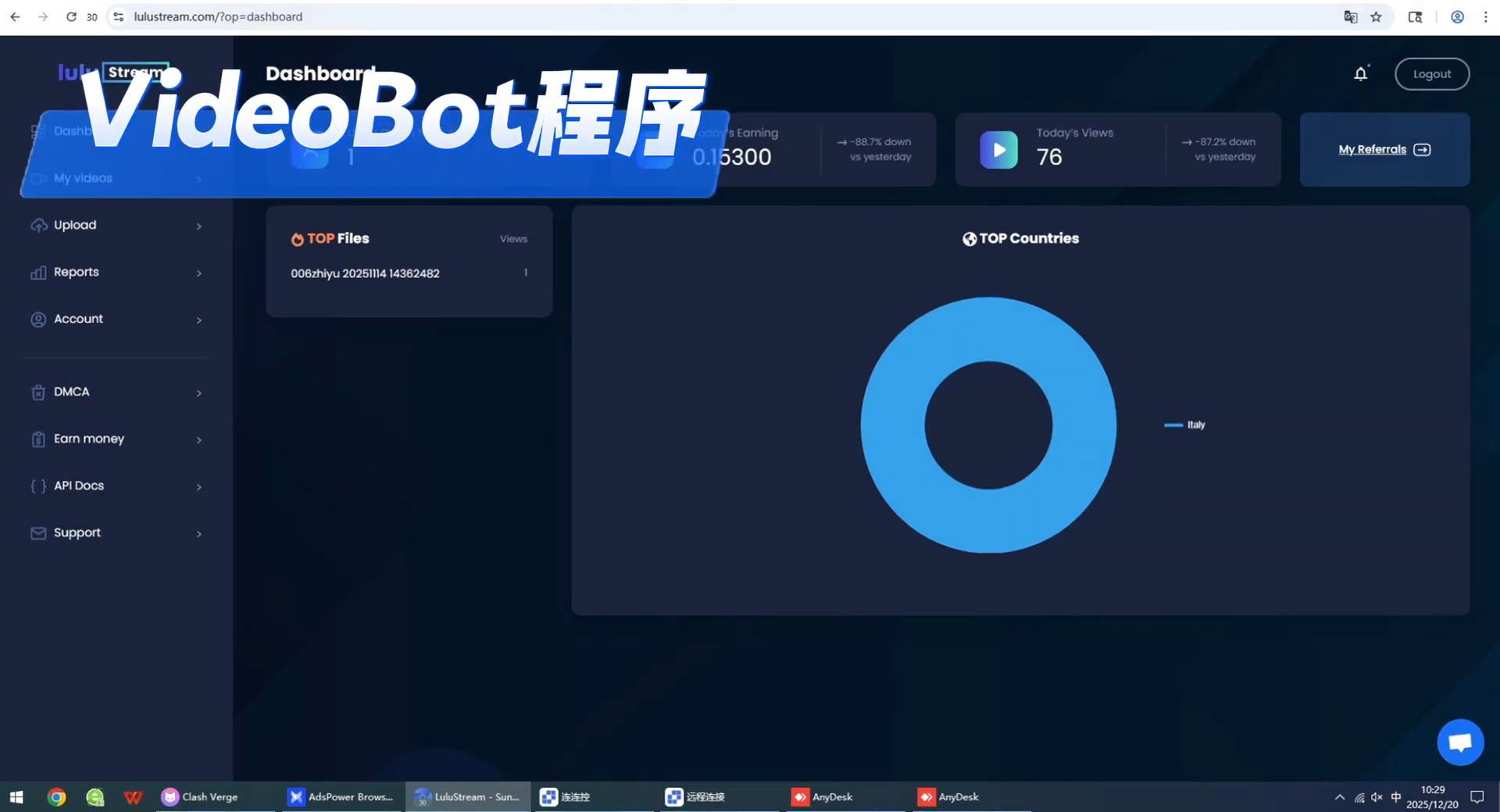Click the Account user icon
The height and width of the screenshot is (812, 1500).
click(38, 319)
